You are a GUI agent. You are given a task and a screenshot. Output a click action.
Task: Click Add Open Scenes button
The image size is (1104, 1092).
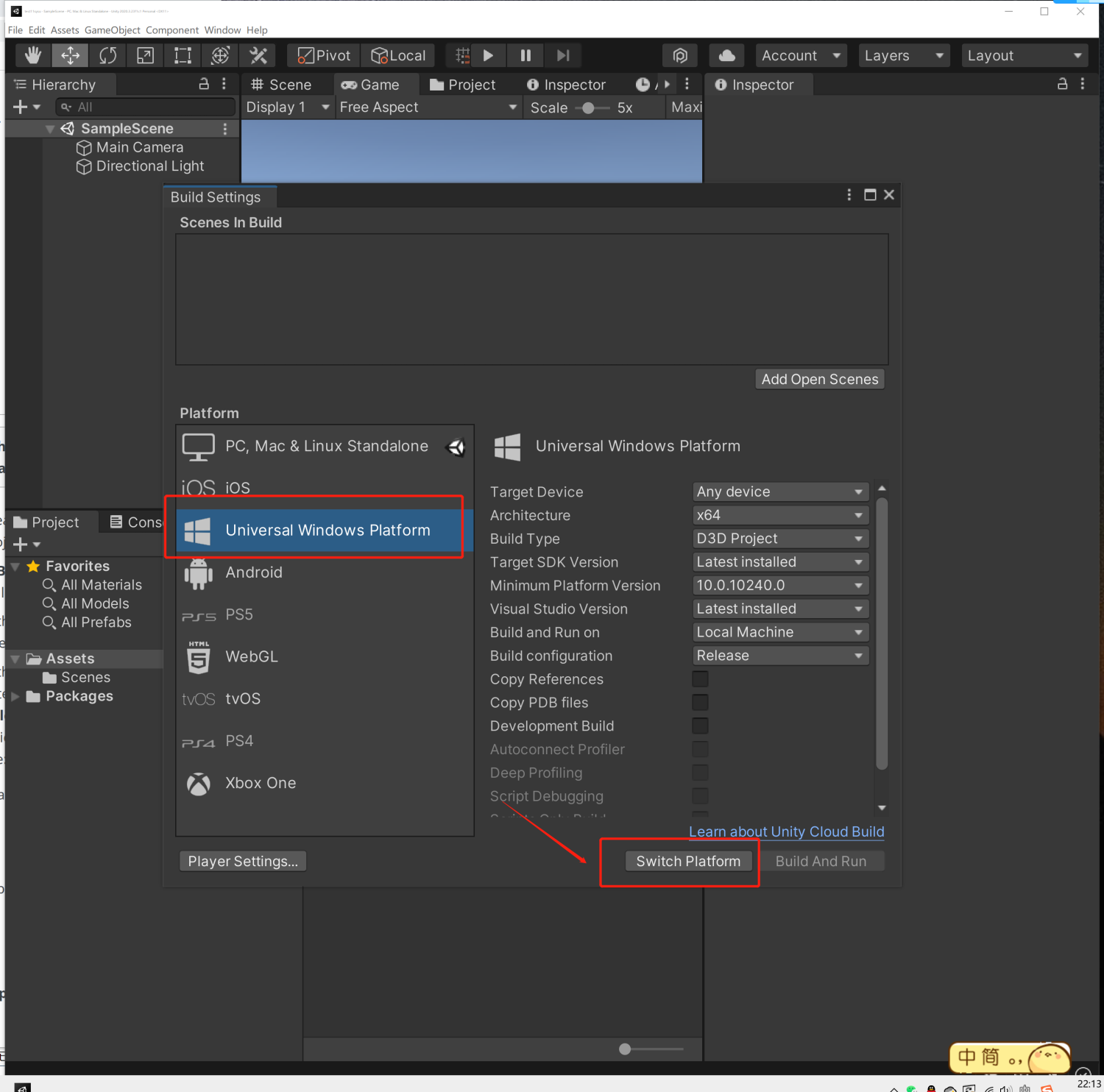click(x=820, y=379)
